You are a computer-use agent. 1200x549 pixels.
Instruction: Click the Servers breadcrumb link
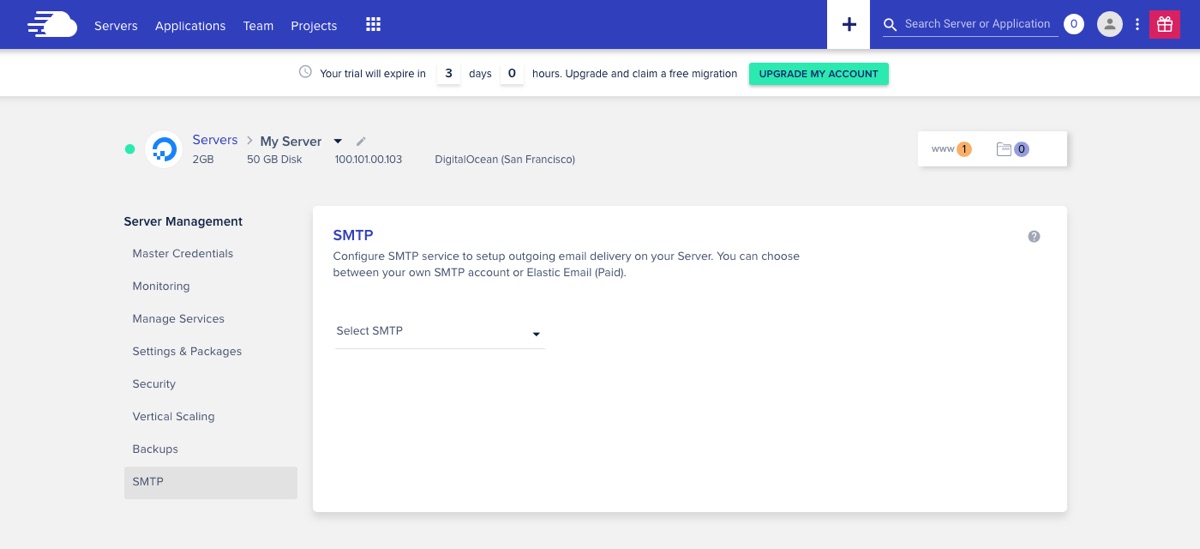pyautogui.click(x=215, y=140)
